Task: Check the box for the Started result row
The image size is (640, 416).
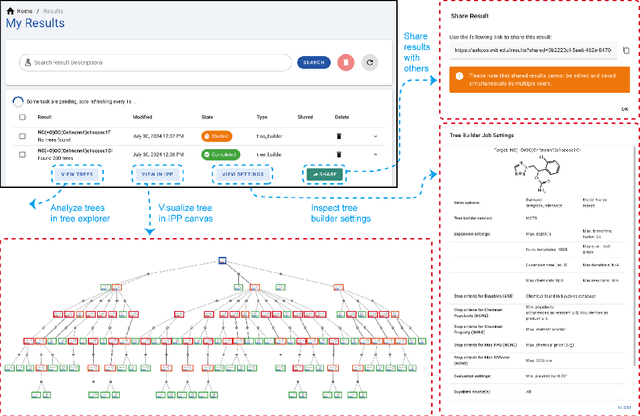Action: (22, 135)
